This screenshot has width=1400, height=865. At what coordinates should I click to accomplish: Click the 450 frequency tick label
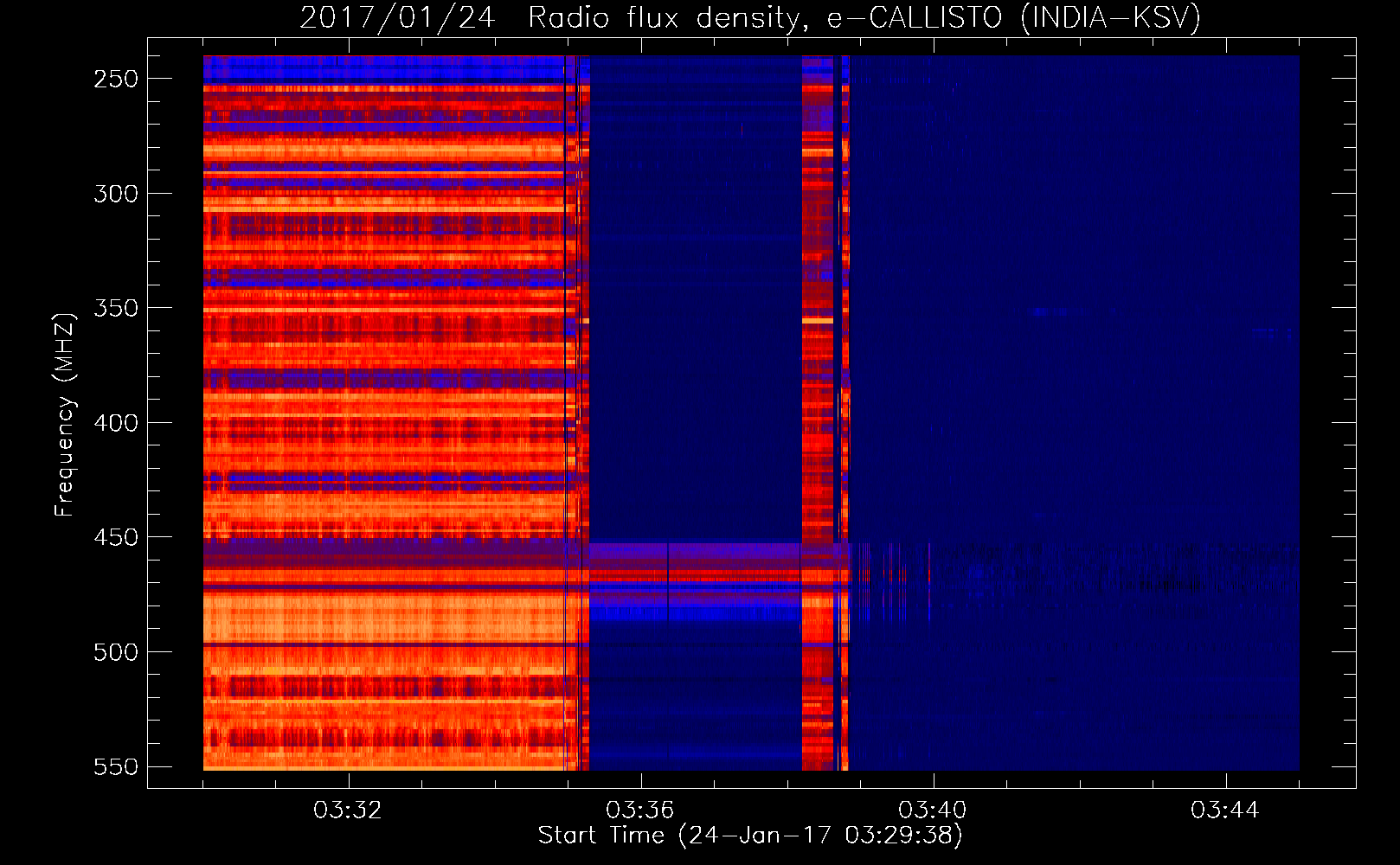(x=116, y=537)
